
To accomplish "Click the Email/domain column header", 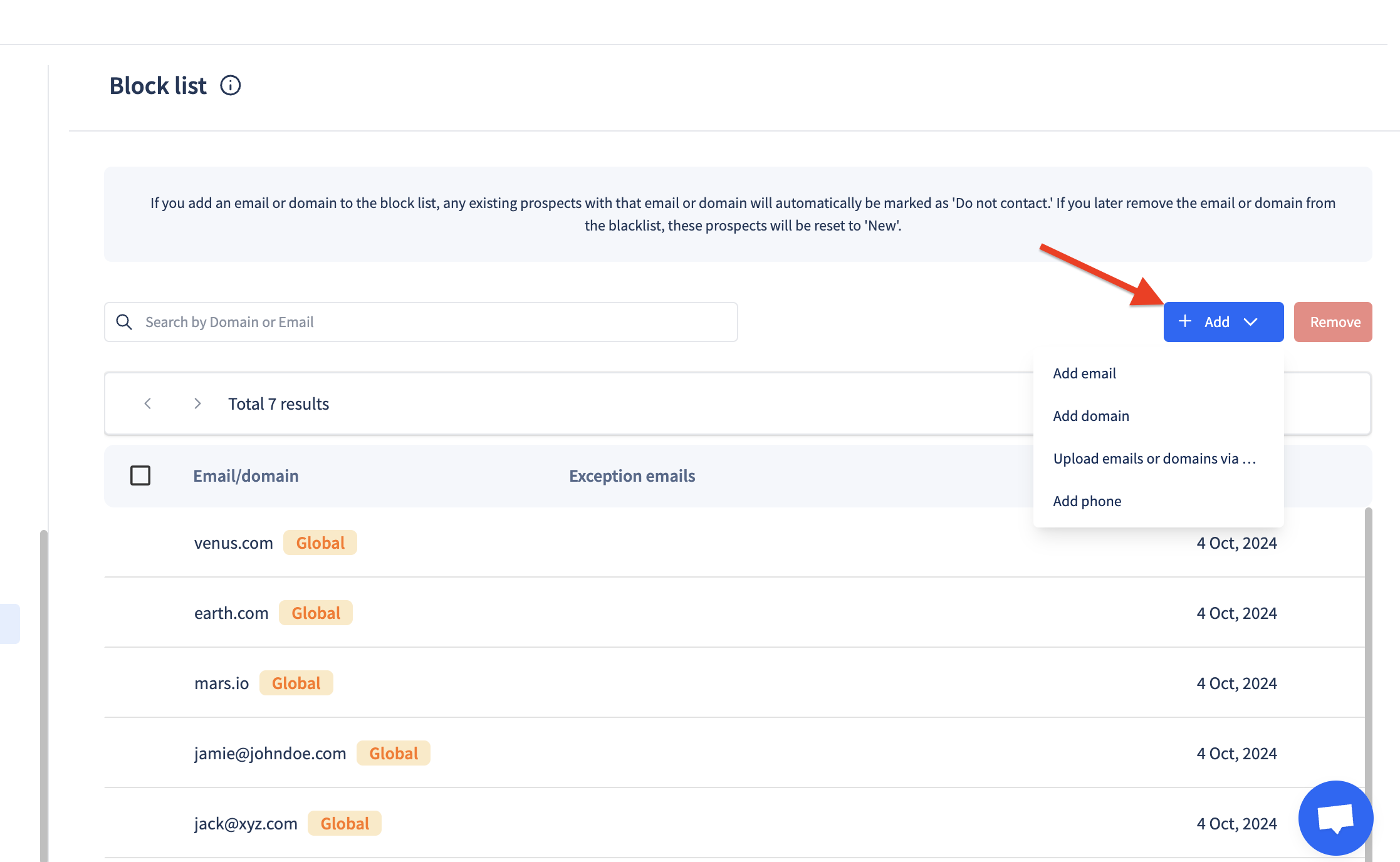I will pos(246,476).
